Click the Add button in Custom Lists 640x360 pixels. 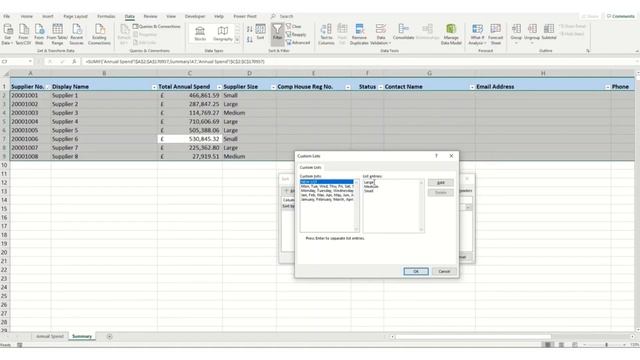click(440, 182)
